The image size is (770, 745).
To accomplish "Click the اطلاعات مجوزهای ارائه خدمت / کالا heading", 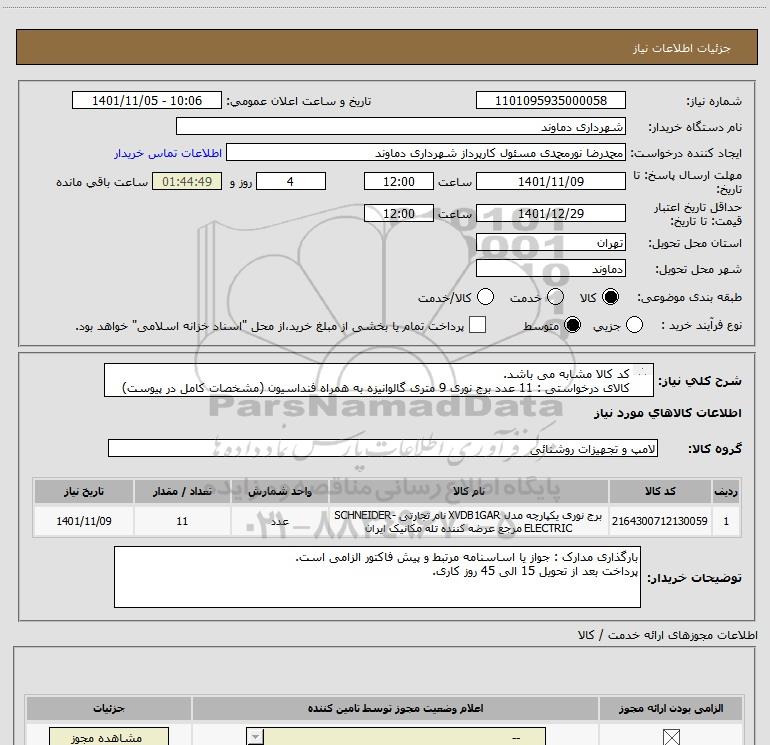I will [x=667, y=635].
